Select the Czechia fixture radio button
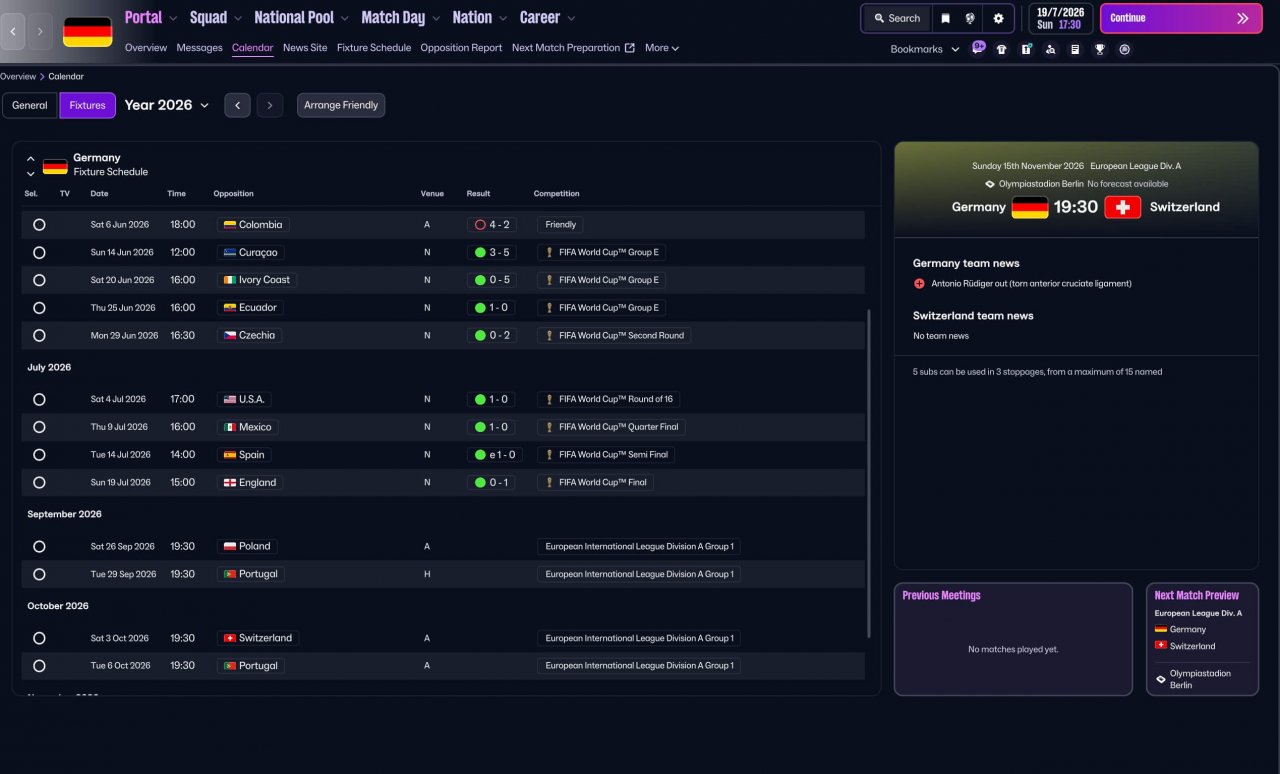1280x774 pixels. (39, 336)
